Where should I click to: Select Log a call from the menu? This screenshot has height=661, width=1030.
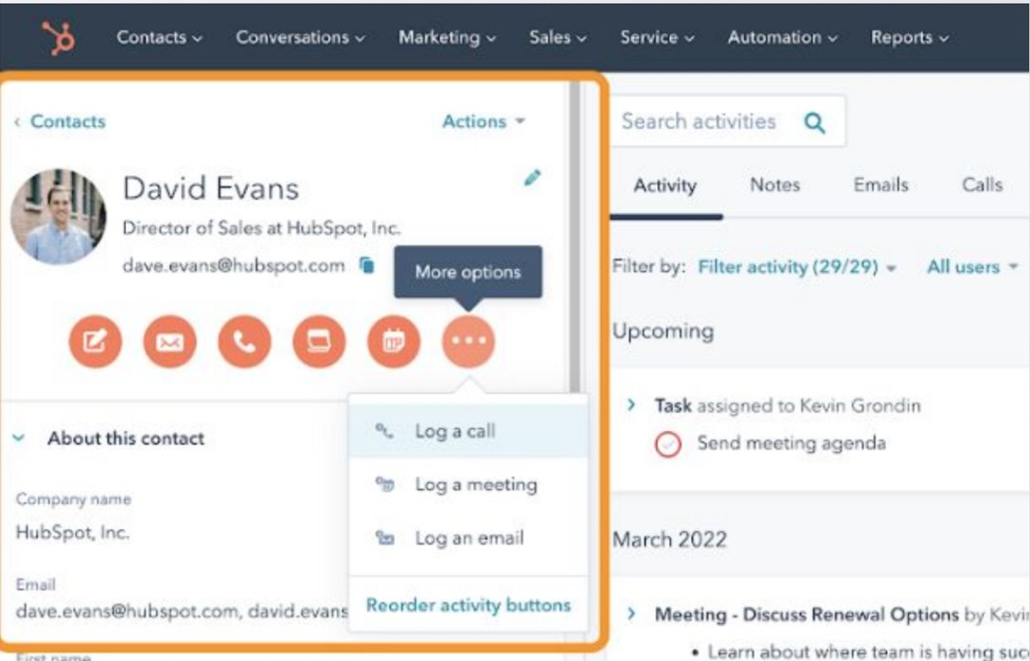468,431
